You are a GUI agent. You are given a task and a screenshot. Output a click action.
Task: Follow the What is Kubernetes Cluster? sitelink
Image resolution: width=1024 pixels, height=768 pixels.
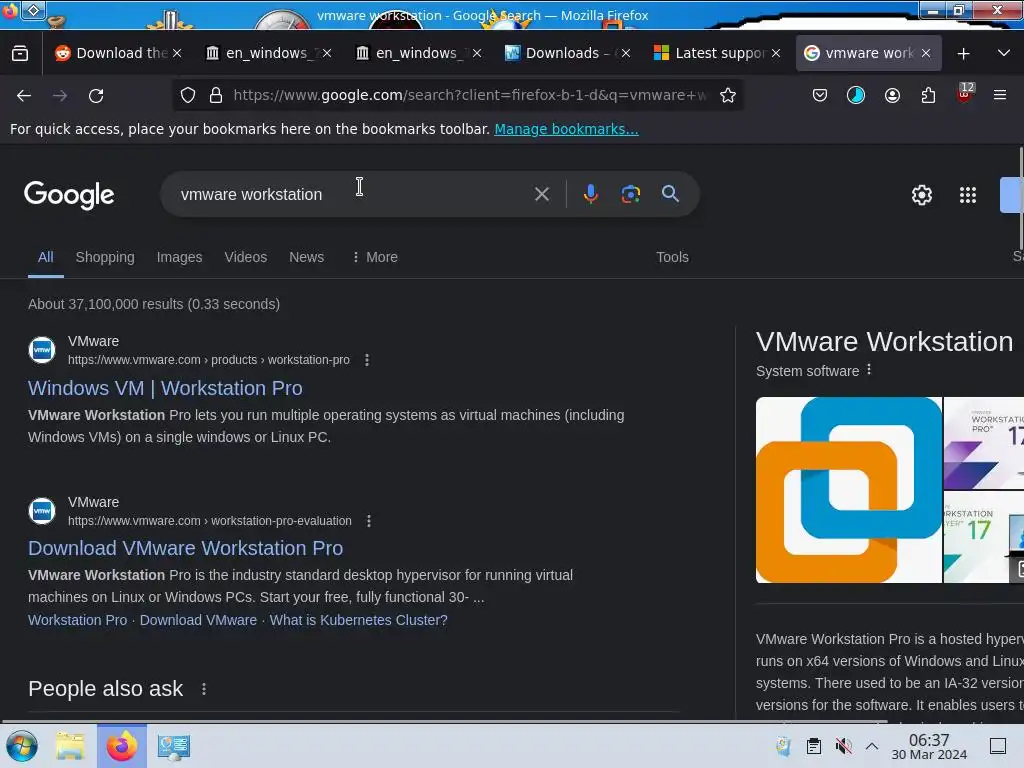click(359, 620)
